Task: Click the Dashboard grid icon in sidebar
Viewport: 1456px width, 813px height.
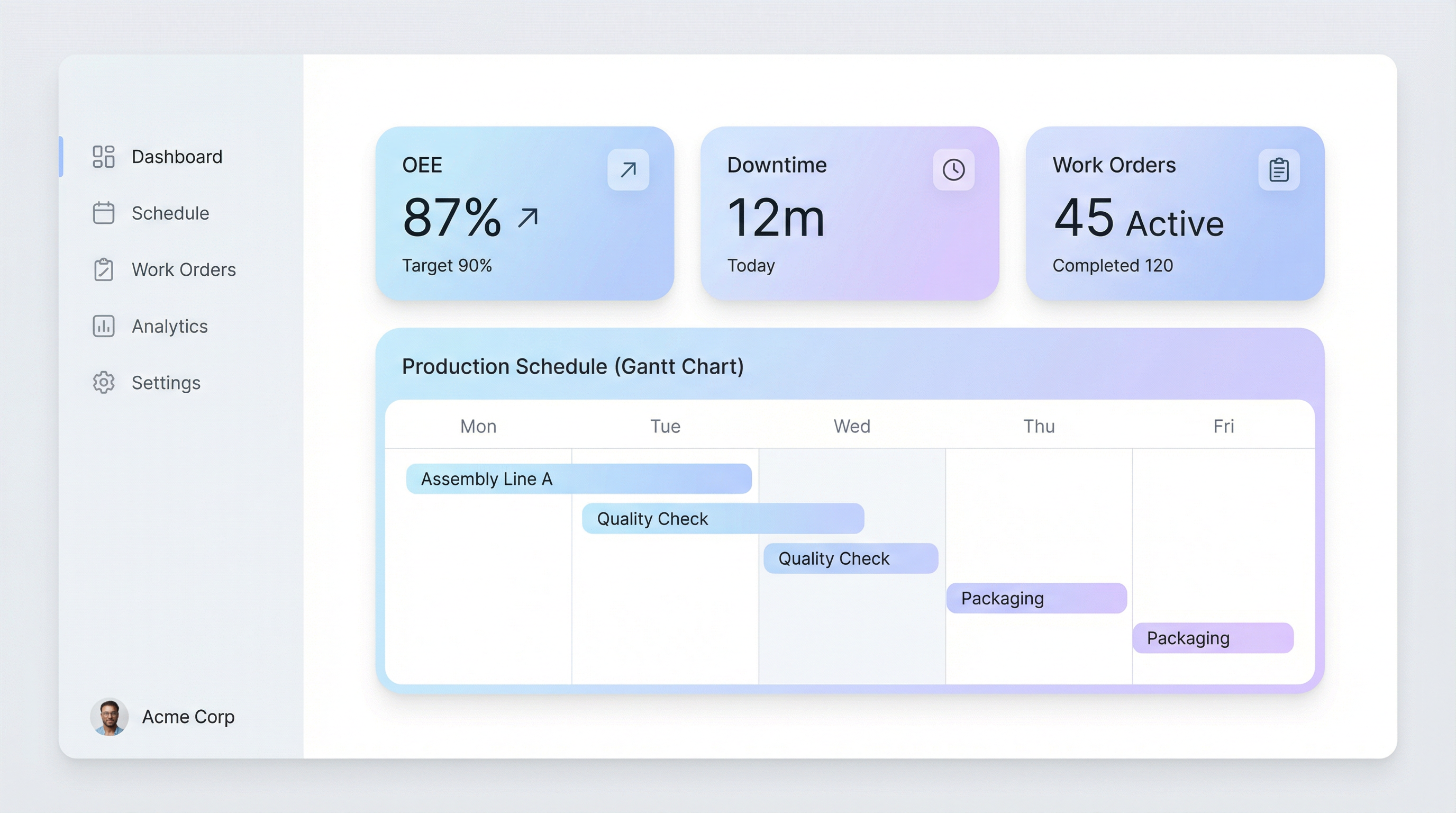Action: click(x=104, y=157)
